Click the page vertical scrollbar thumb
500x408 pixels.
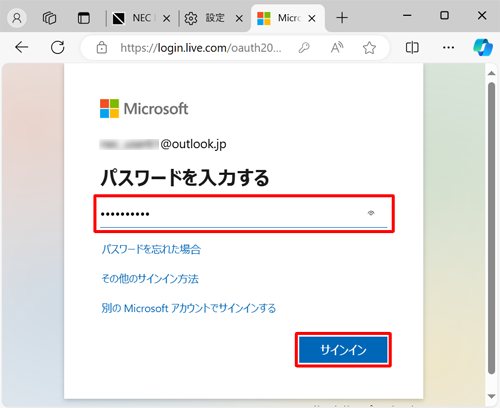[491, 228]
